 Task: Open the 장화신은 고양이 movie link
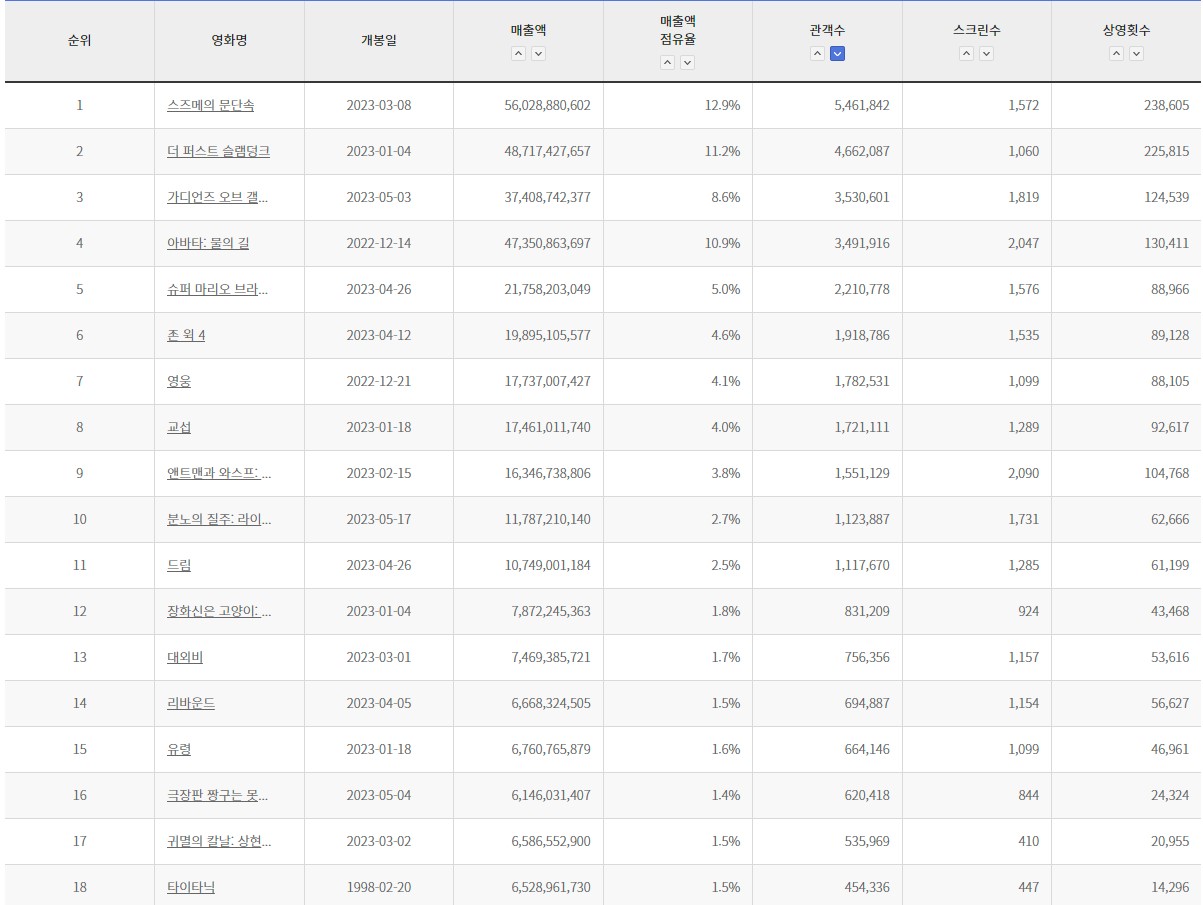[219, 611]
